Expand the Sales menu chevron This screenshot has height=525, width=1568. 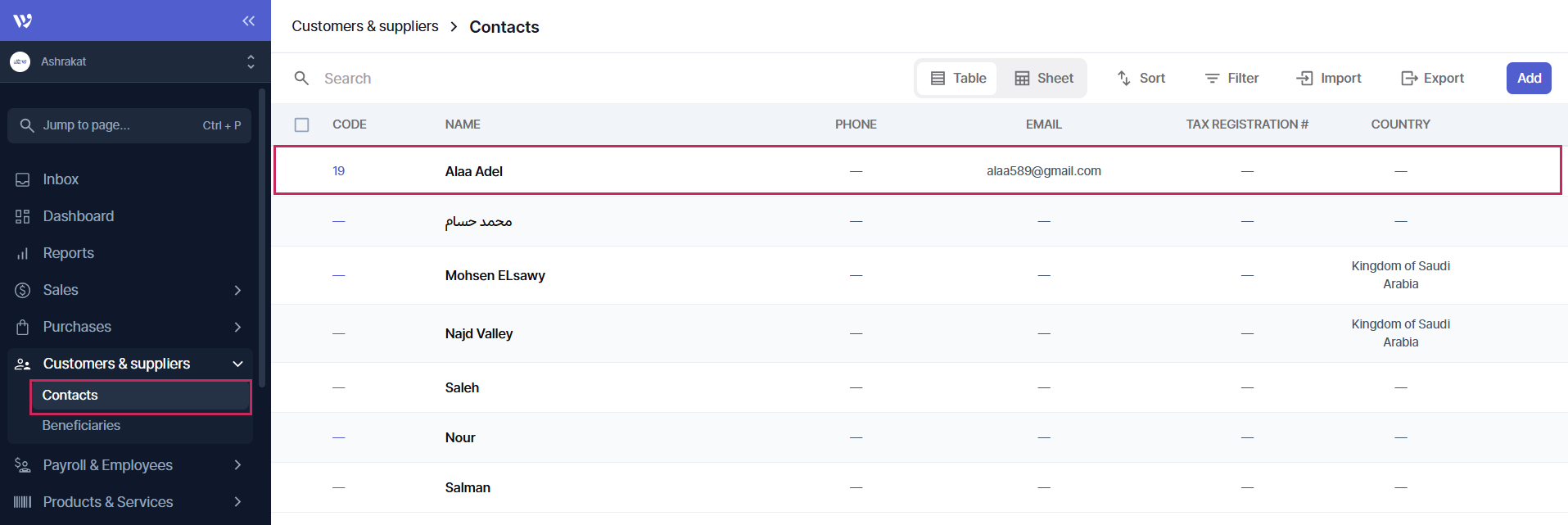pos(237,290)
